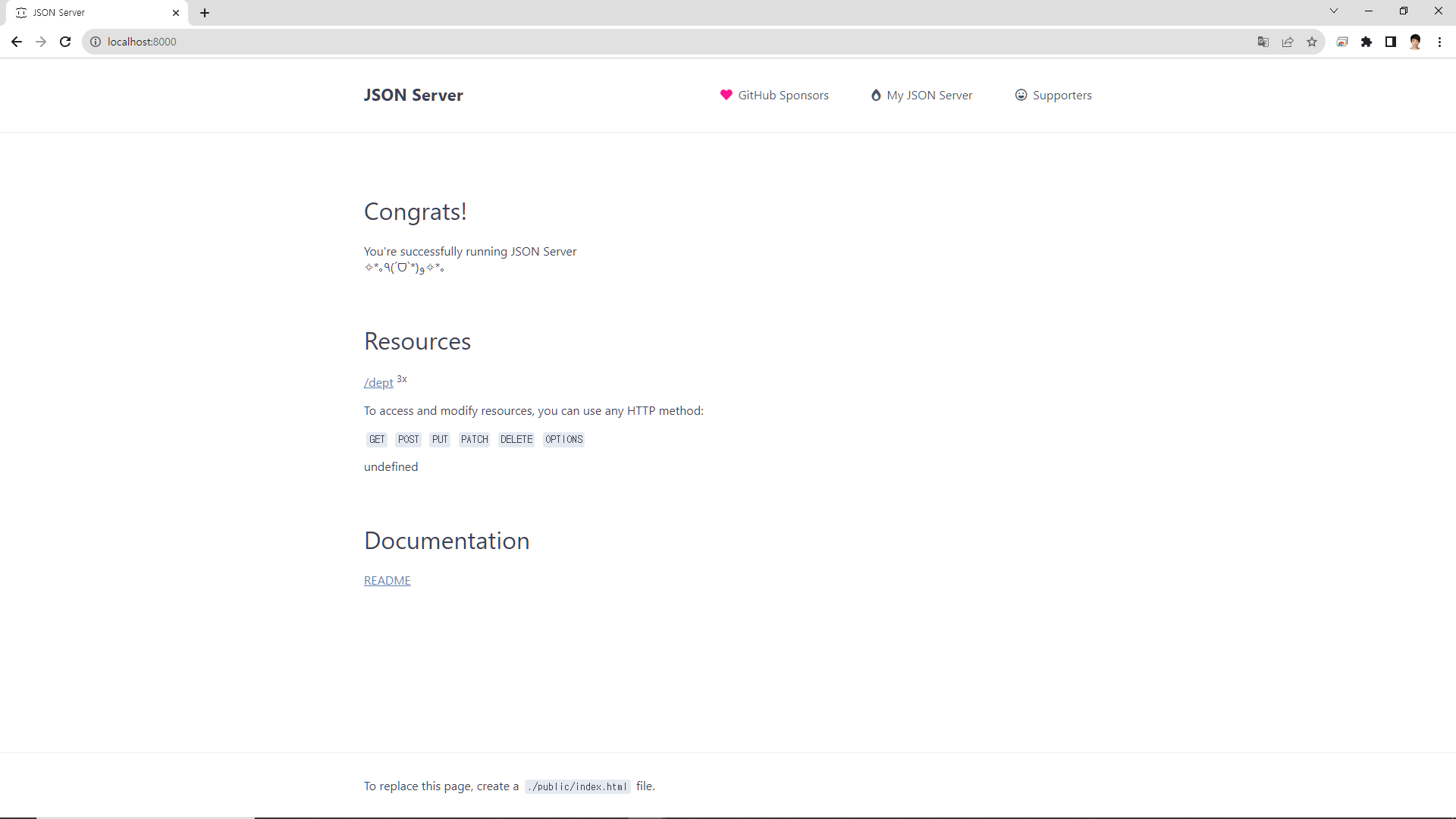The image size is (1456, 819).
Task: Toggle the browser side panel icon
Action: click(x=1391, y=42)
